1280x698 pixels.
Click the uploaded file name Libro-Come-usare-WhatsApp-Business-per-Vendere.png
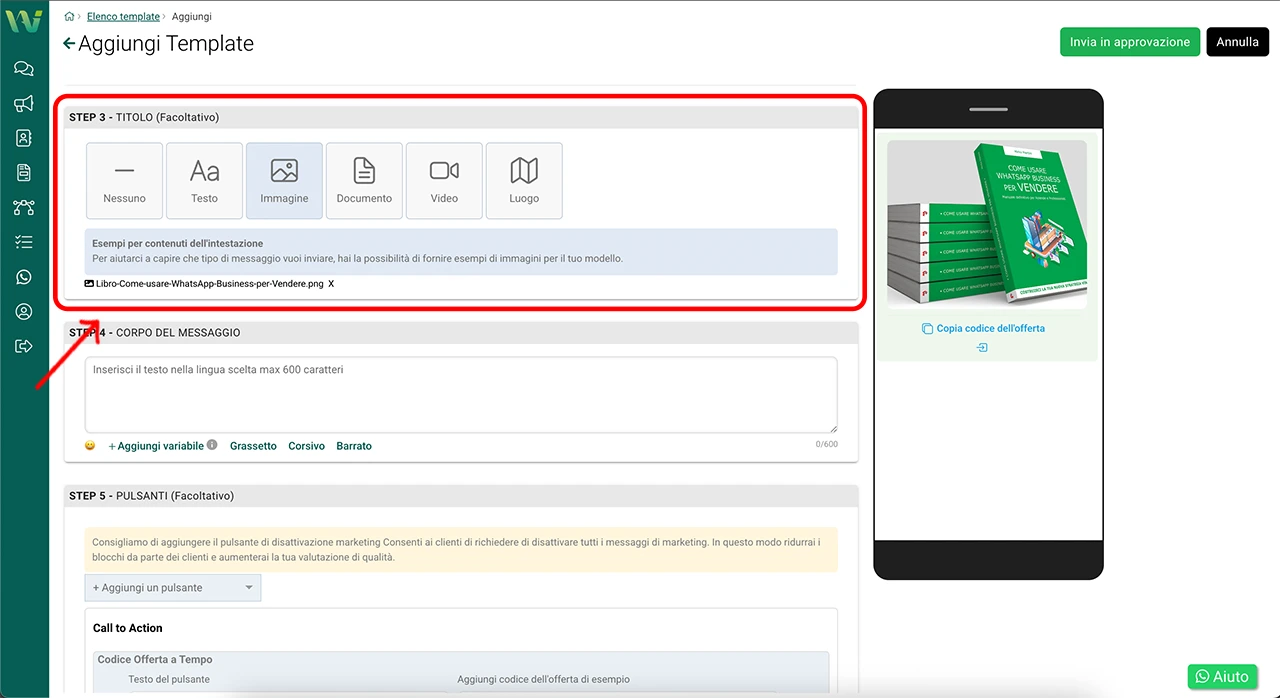click(x=210, y=284)
